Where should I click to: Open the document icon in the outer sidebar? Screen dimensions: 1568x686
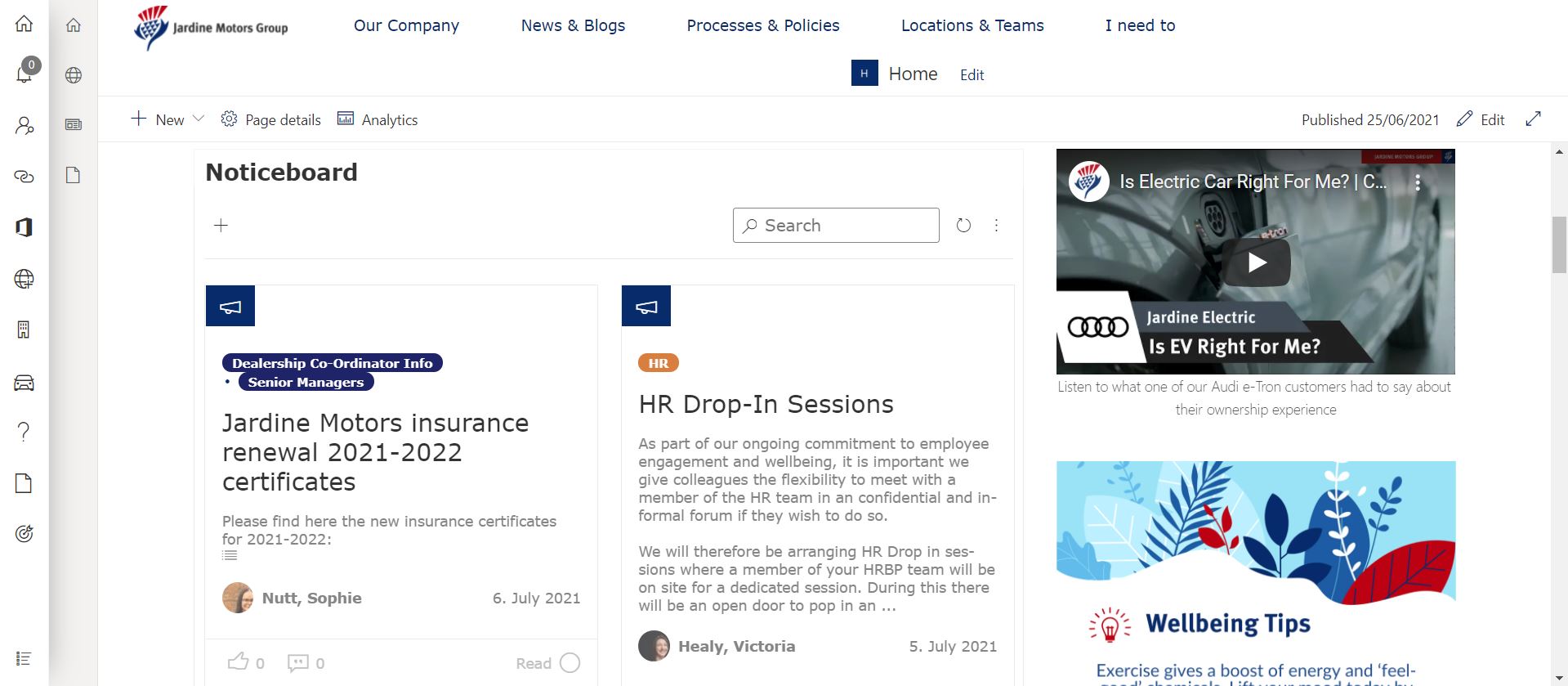pyautogui.click(x=24, y=483)
